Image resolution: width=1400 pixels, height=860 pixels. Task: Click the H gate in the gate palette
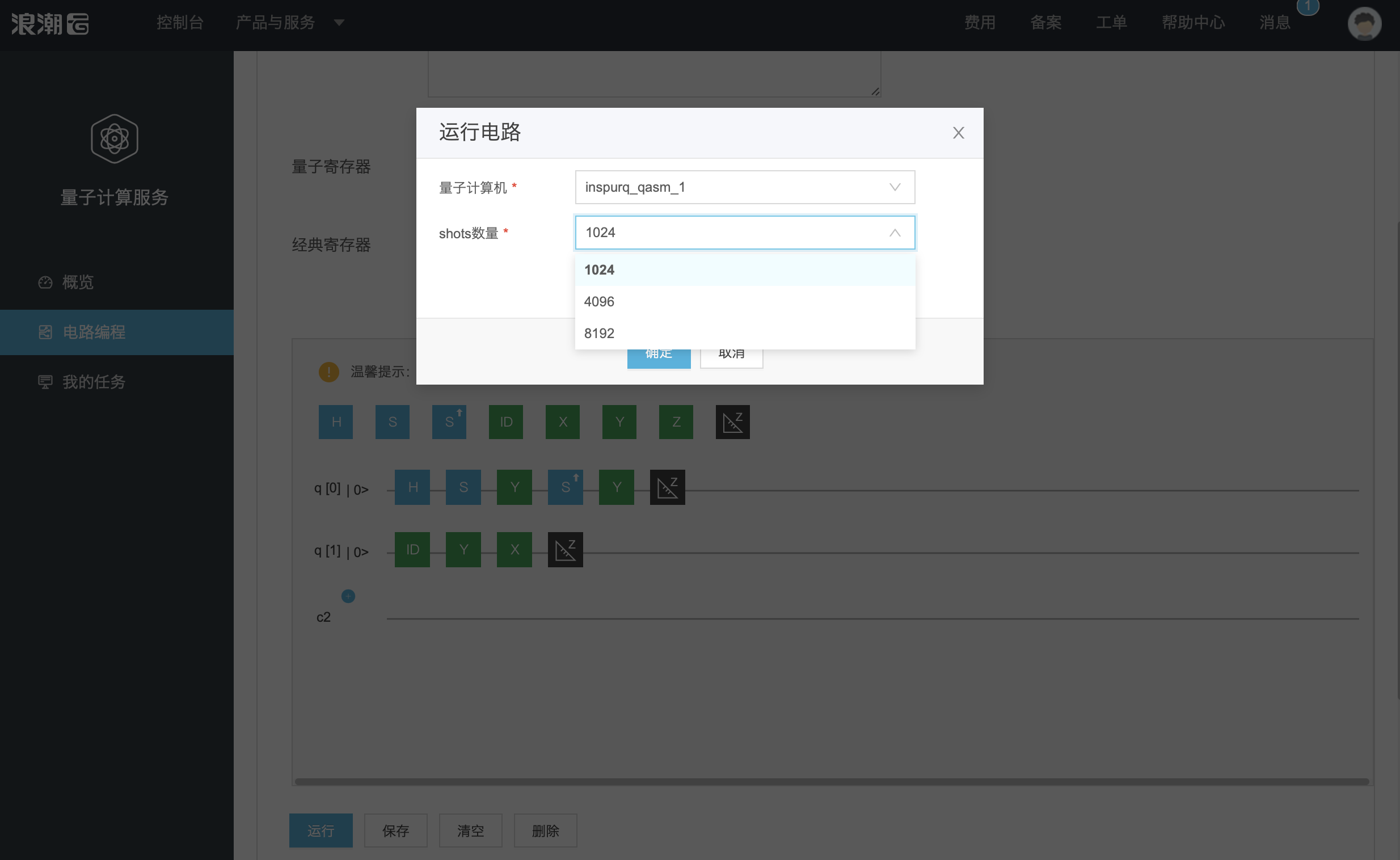(x=335, y=421)
